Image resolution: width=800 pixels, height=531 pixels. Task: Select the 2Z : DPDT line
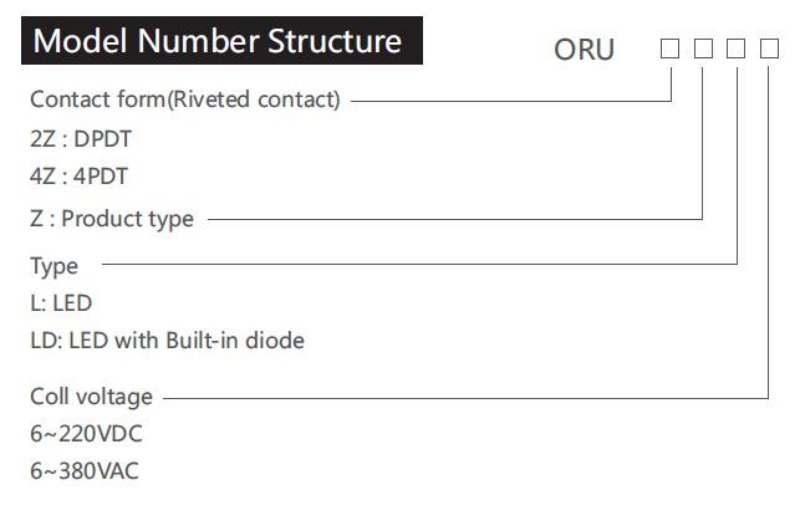[x=81, y=139]
